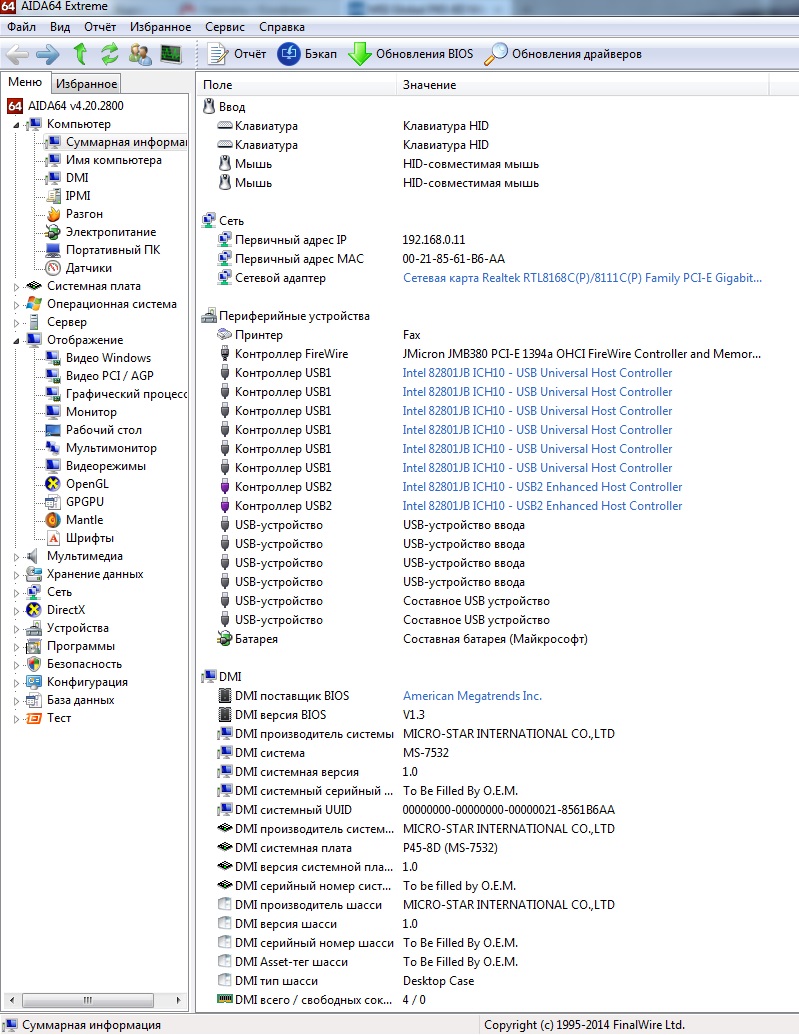799x1035 pixels.
Task: Select the Разгон flame icon
Action: 53,215
